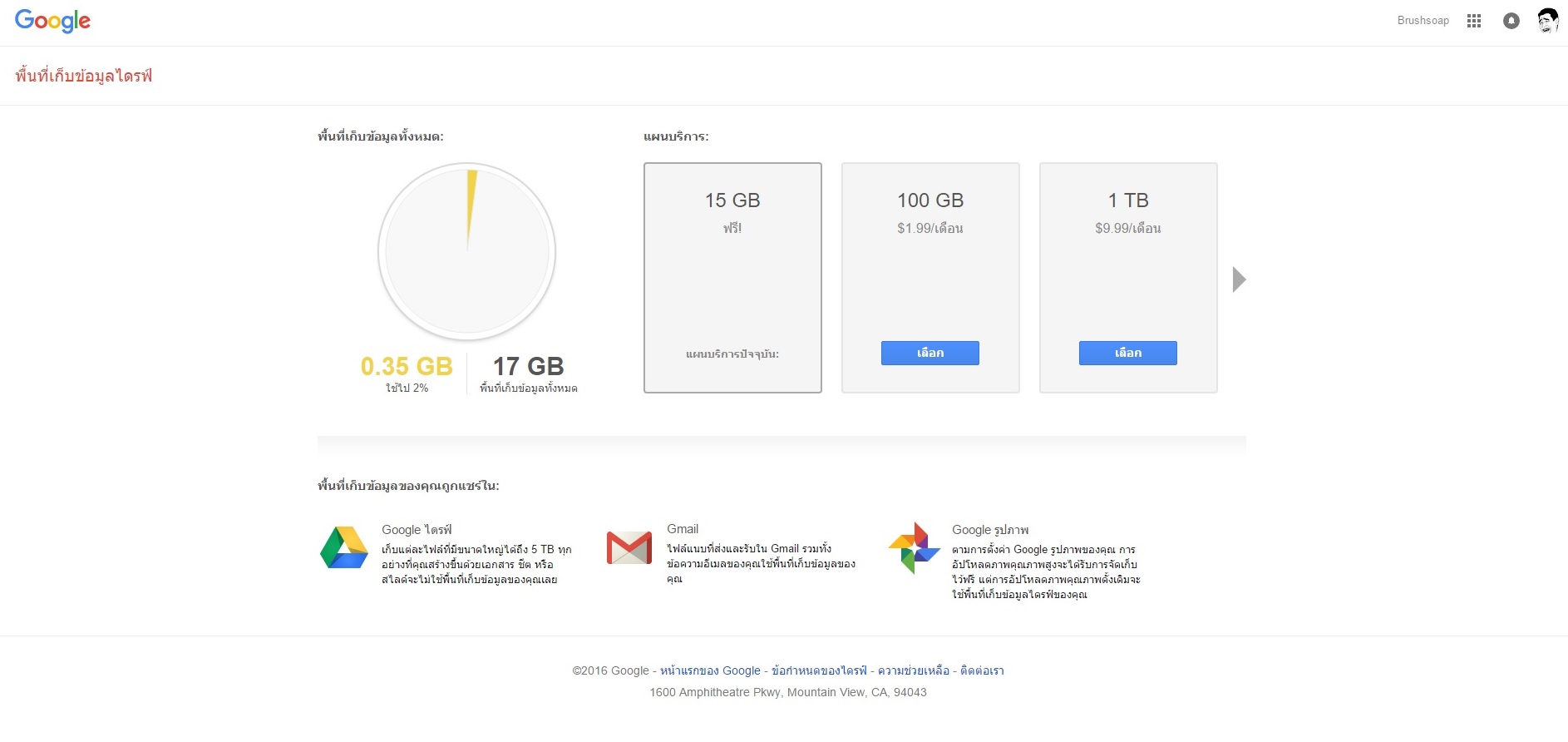Click the 100 GB plan card

[x=930, y=266]
